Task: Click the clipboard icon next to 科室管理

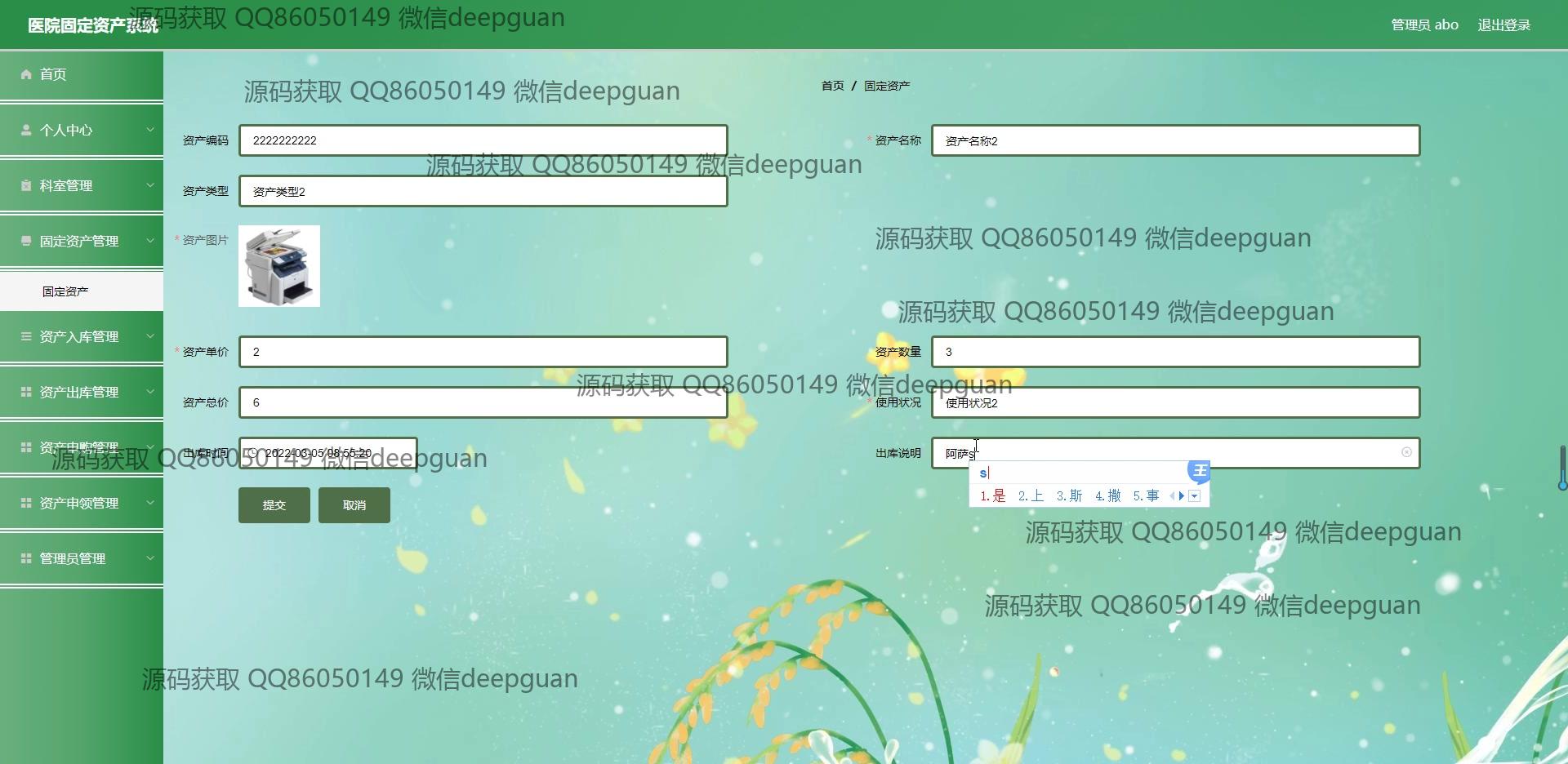Action: point(26,185)
